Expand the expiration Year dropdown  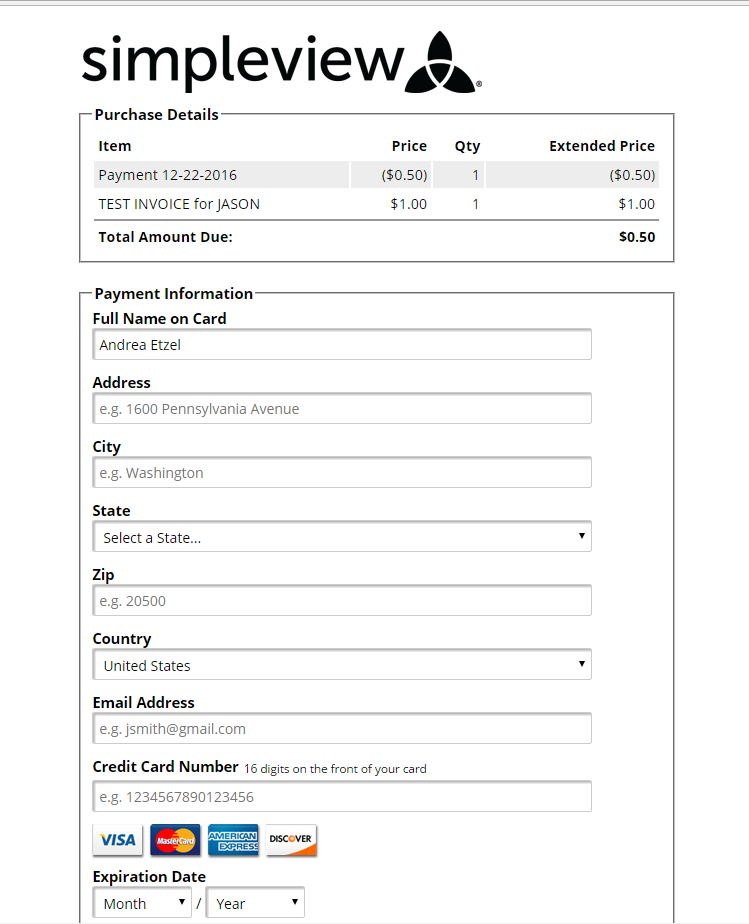click(x=255, y=903)
